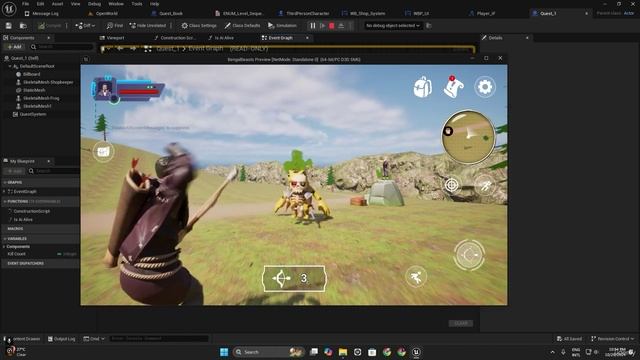Stop play session with red stop button
This screenshot has width=640, height=360.
coord(332,26)
